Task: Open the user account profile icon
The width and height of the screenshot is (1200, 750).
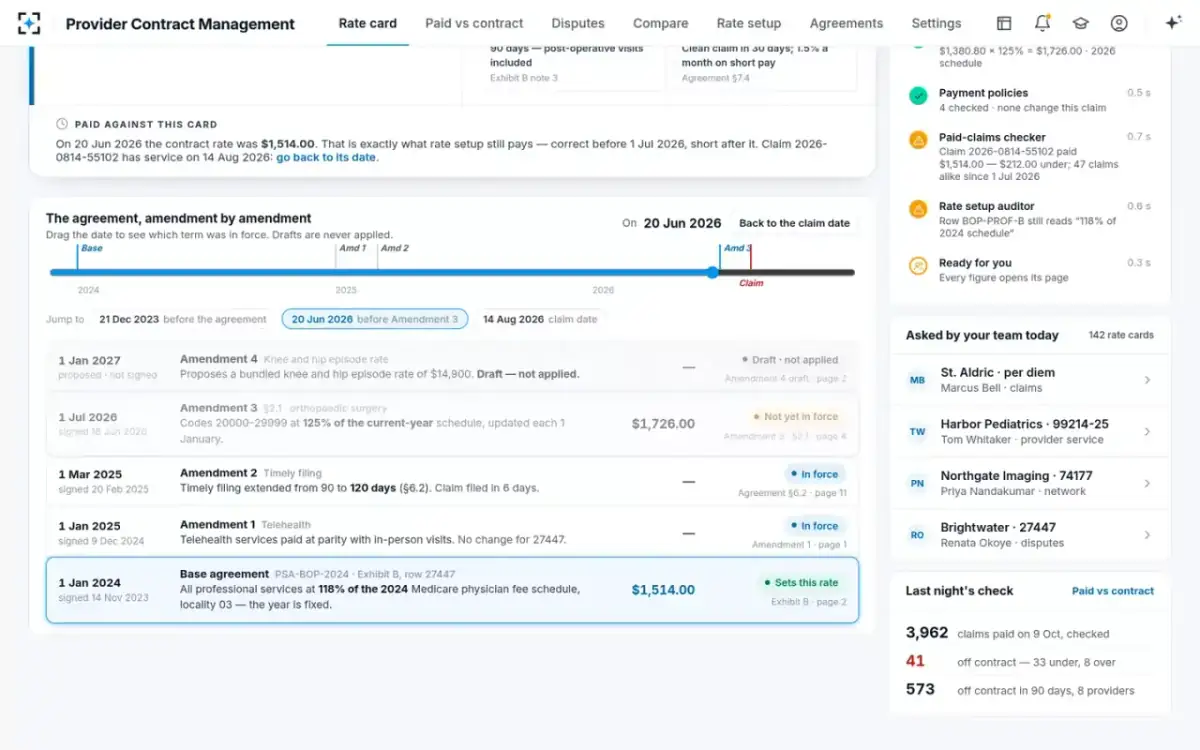Action: [1119, 23]
